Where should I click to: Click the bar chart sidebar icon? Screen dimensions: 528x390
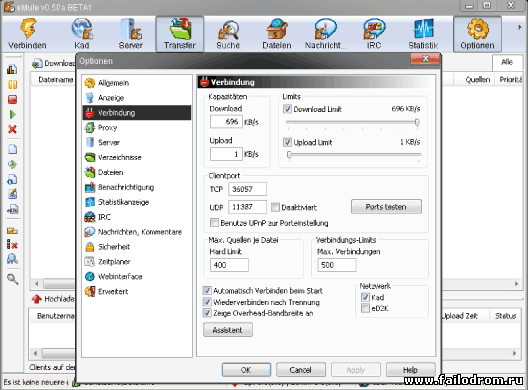point(12,69)
